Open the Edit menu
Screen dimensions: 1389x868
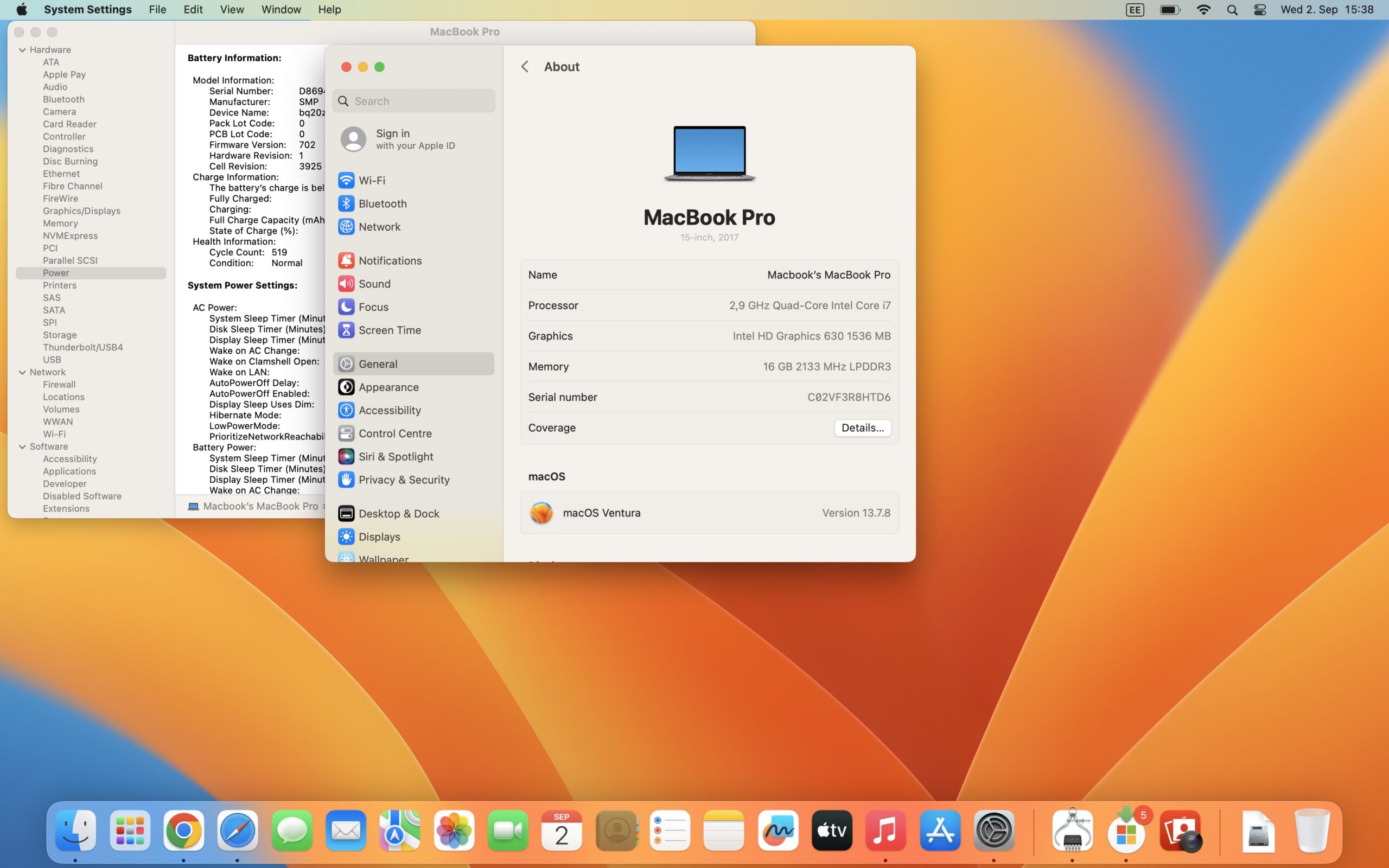coord(193,10)
